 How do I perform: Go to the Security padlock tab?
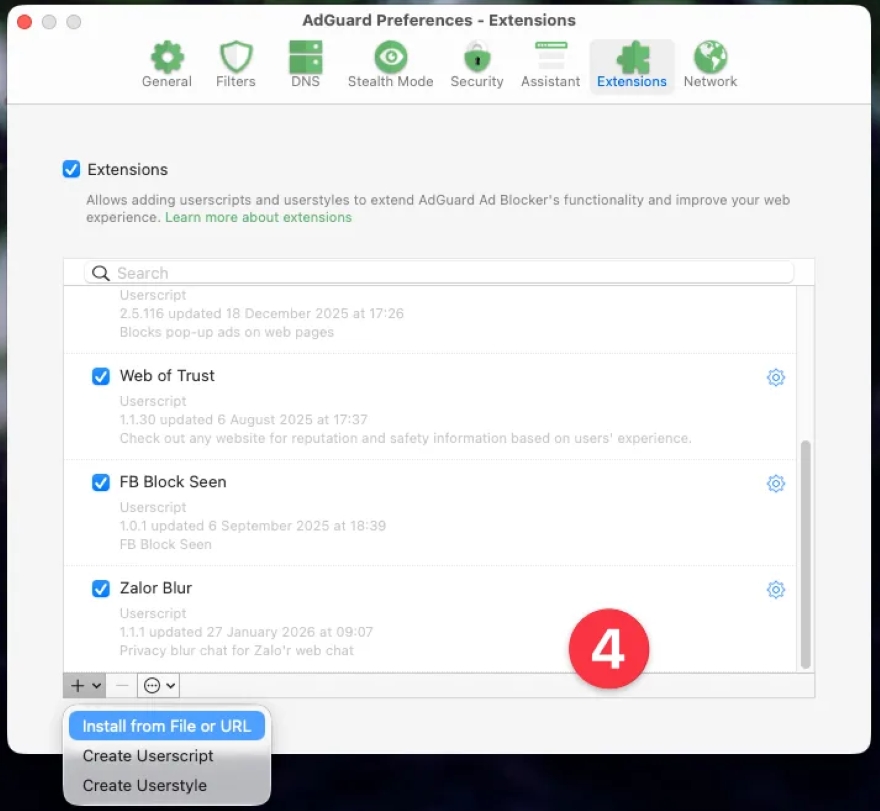point(476,65)
